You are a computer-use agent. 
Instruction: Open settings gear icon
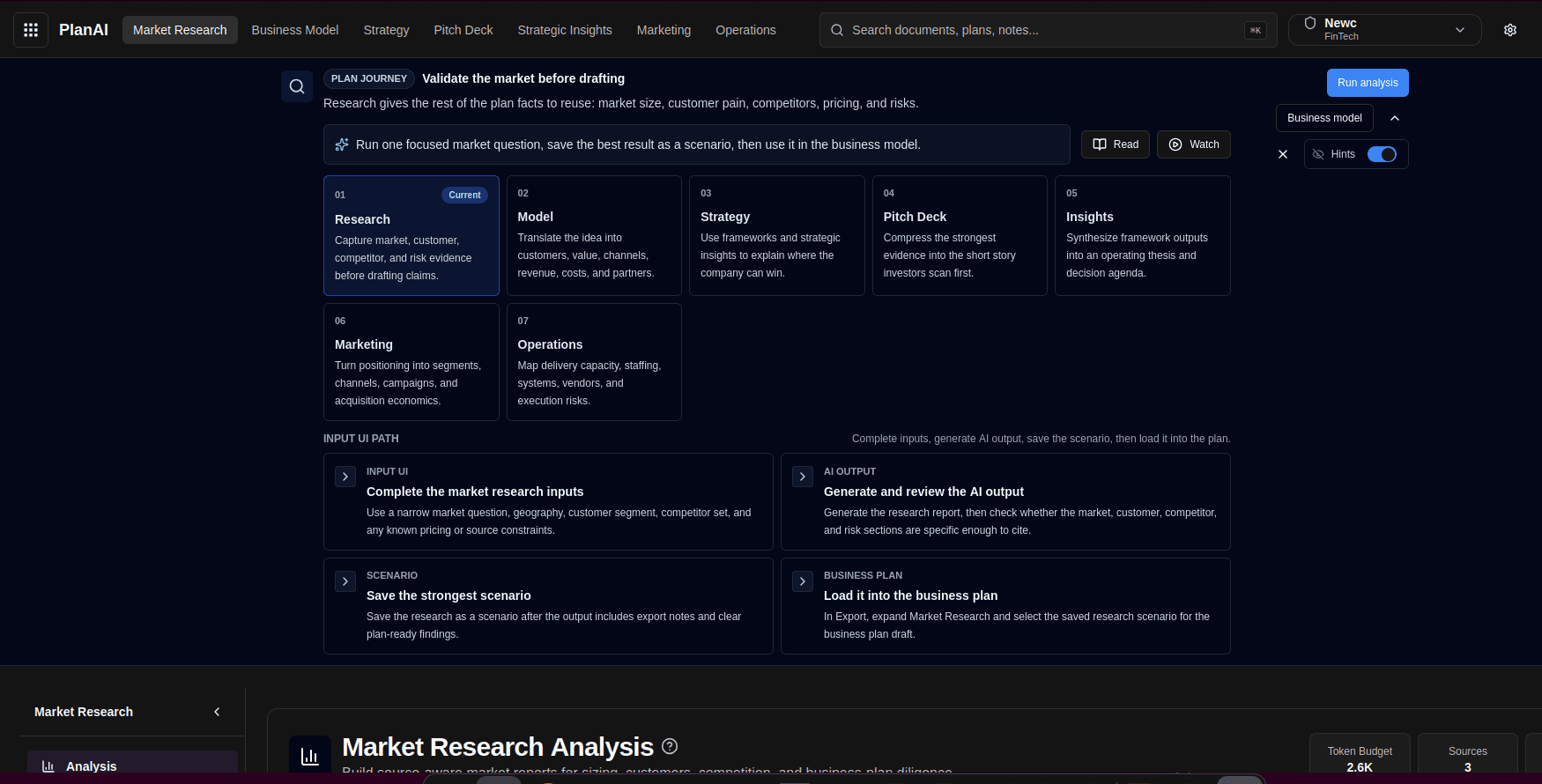(1510, 30)
